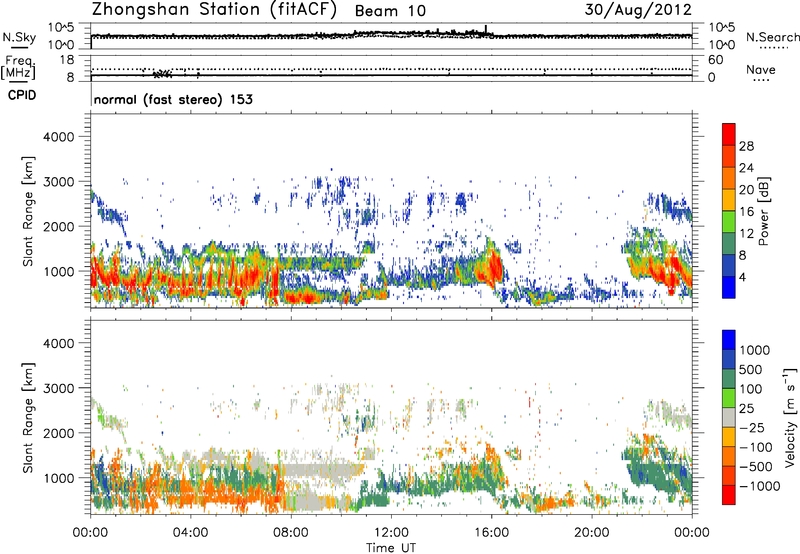Select the "CPID" label
This screenshot has height=554, width=800.
pyautogui.click(x=22, y=95)
